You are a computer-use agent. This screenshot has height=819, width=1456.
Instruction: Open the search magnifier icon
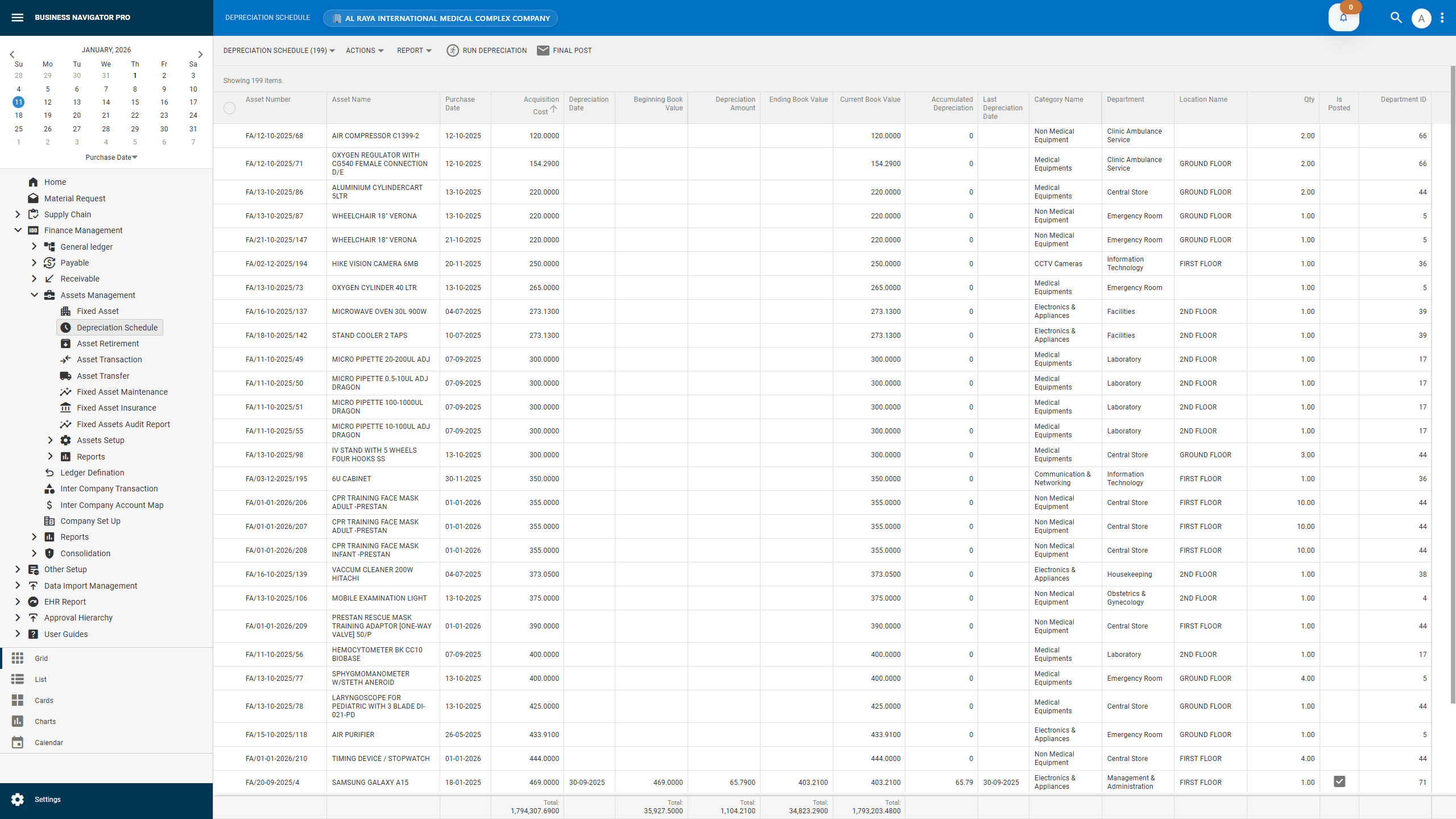click(1396, 18)
